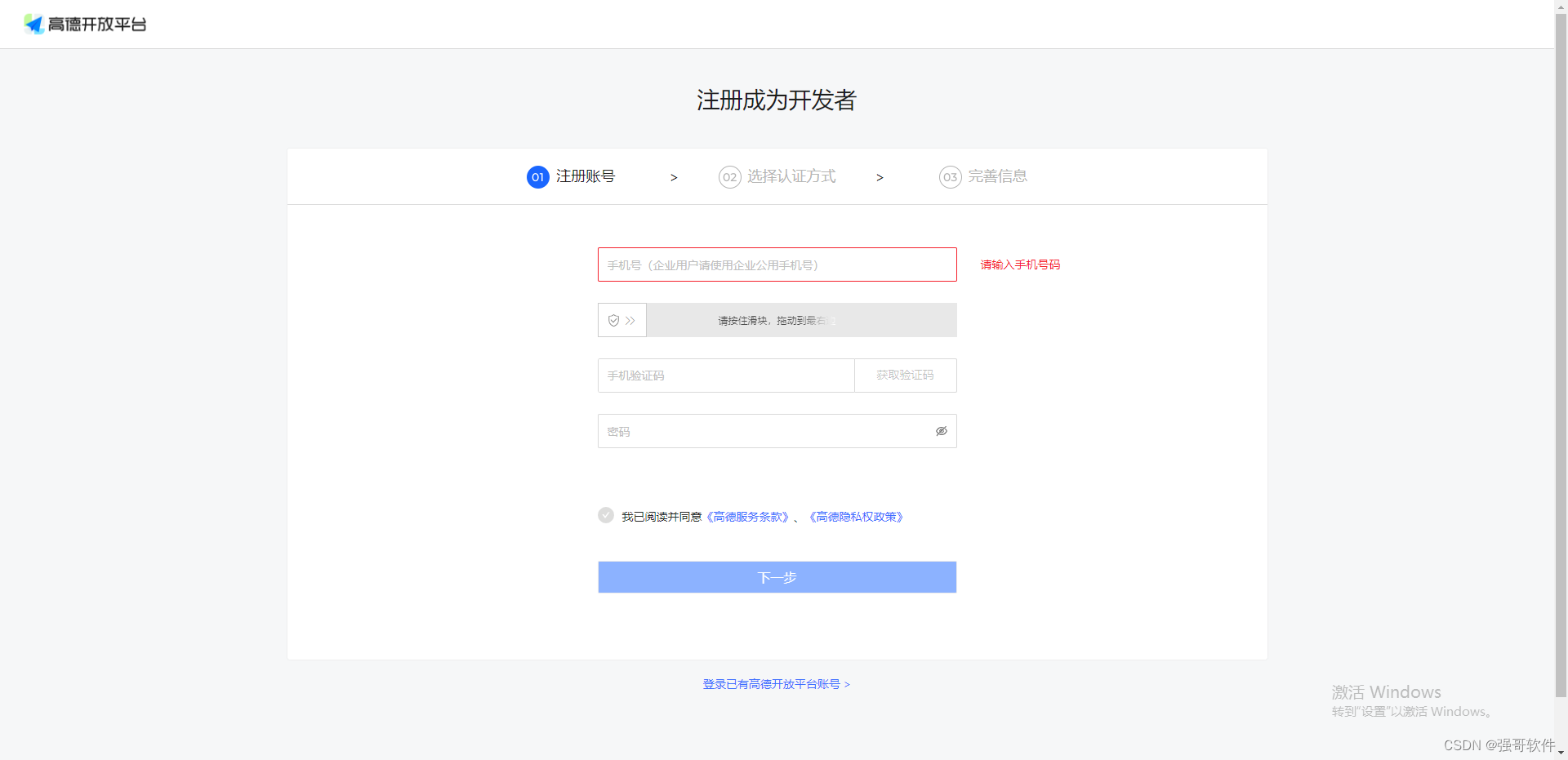This screenshot has height=760, width=1568.
Task: Click the 01 step circle icon
Action: click(x=537, y=177)
